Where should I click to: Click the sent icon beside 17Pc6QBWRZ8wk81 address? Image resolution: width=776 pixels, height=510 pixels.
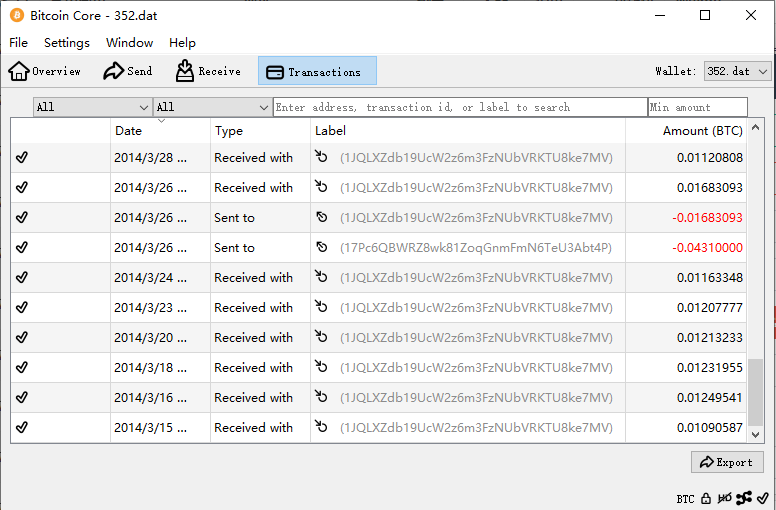[321, 247]
